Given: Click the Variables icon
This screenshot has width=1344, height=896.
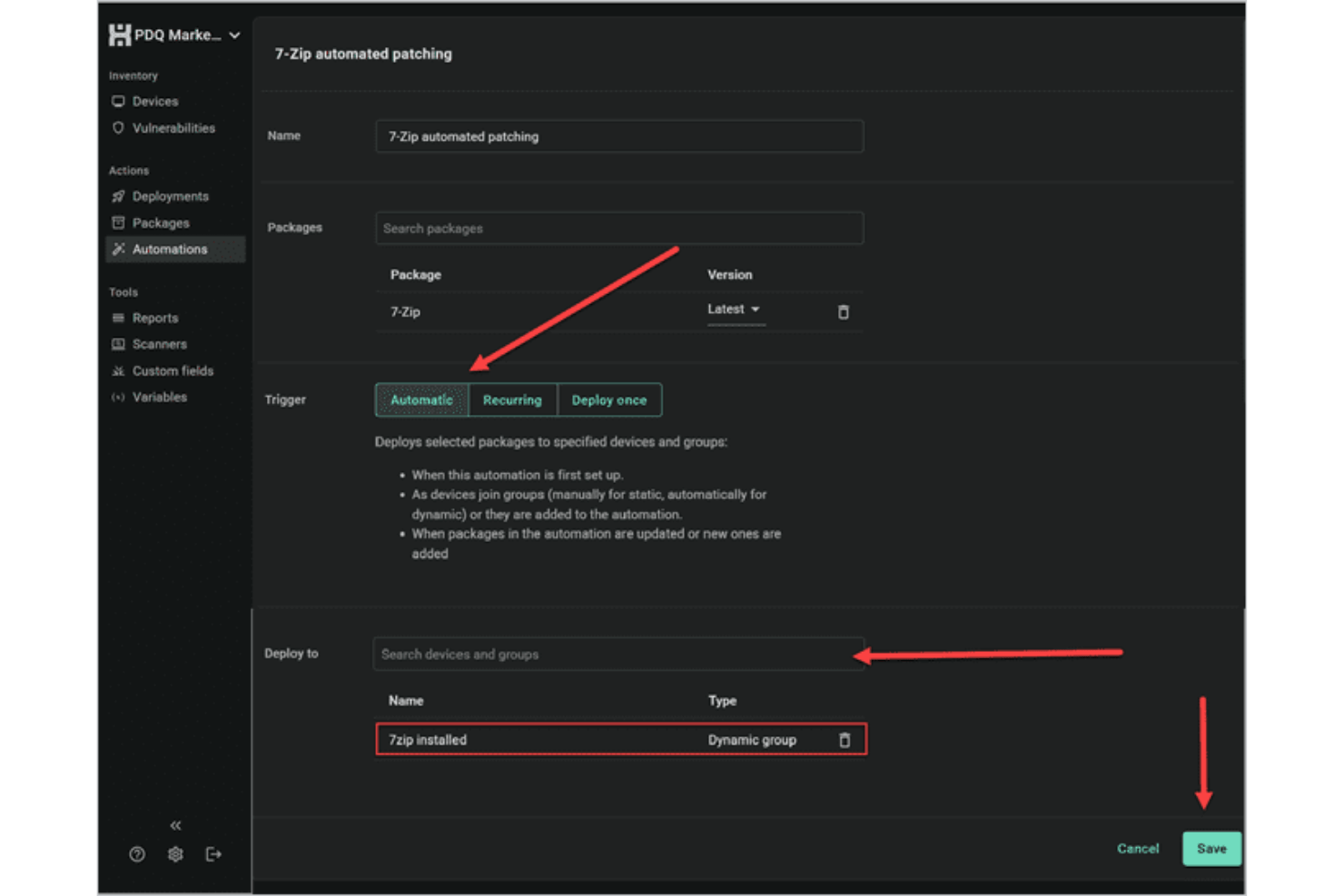Looking at the screenshot, I should 118,397.
